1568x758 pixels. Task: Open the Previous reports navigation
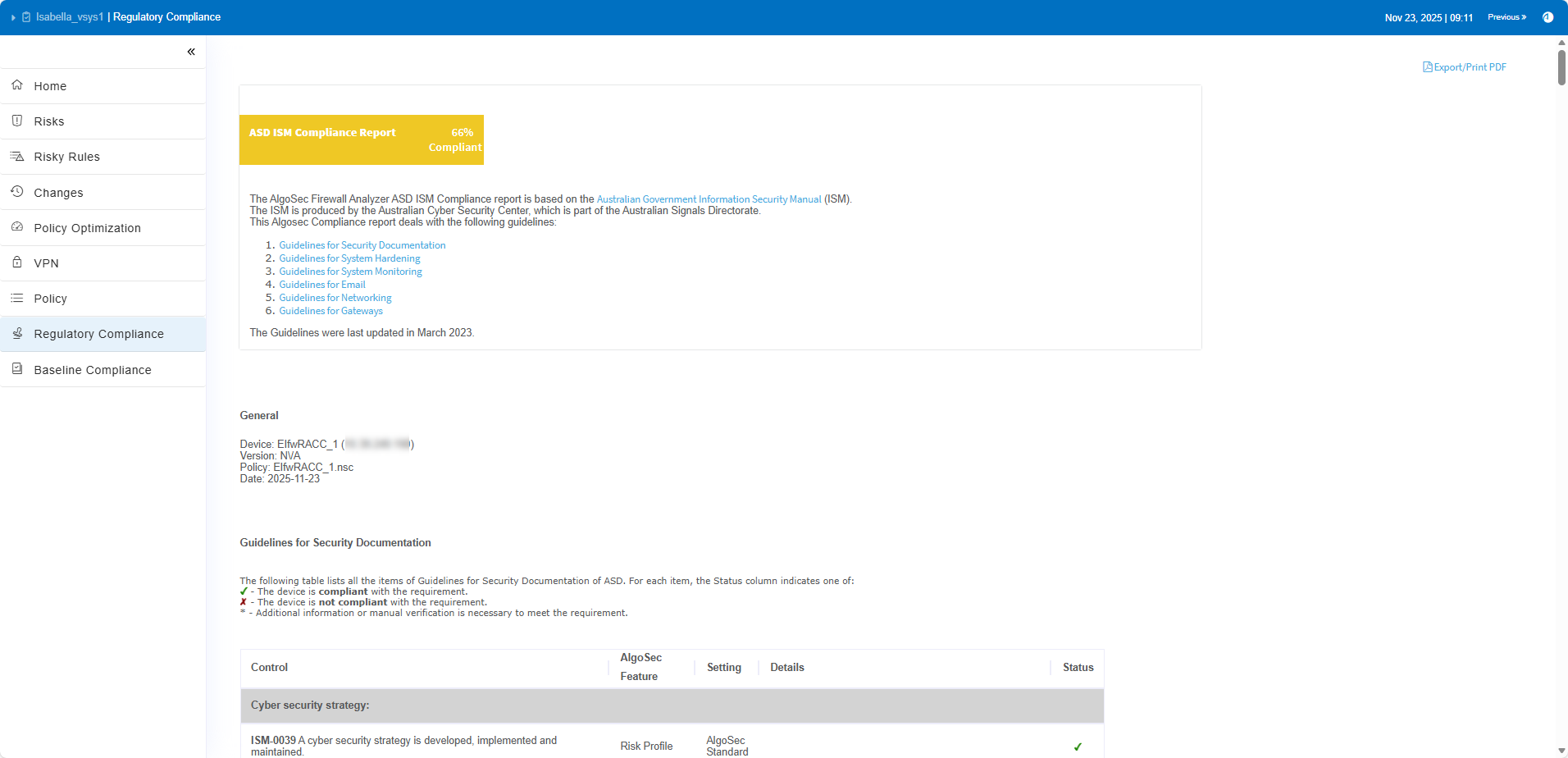(1506, 17)
